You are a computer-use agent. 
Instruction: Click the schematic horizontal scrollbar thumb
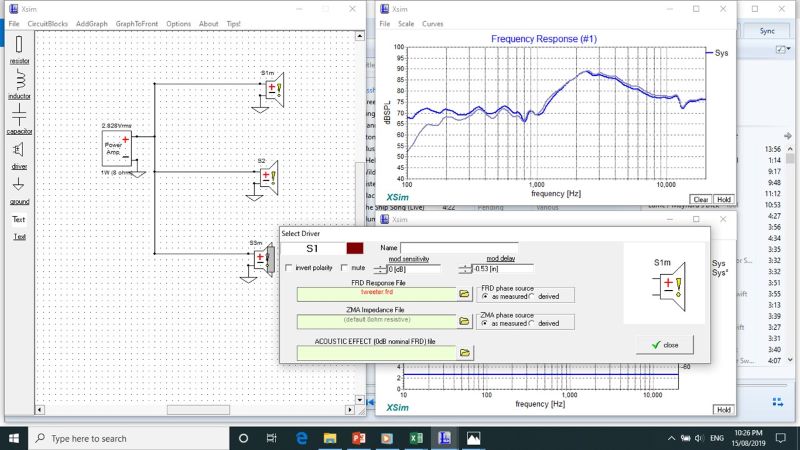(x=198, y=410)
